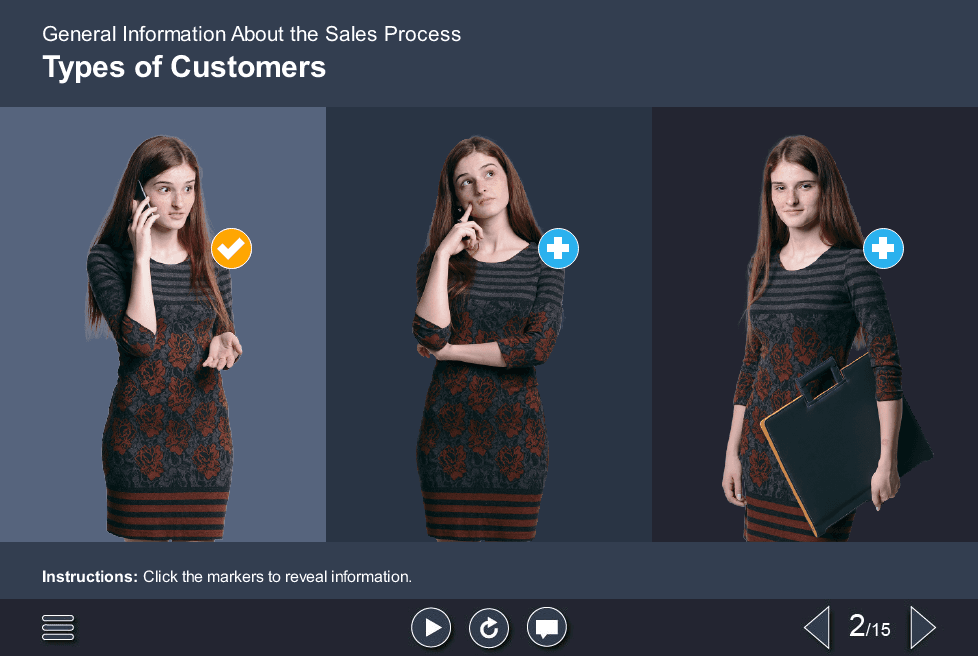The width and height of the screenshot is (978, 656).
Task: Click the outstretched open hand of the left customer
Action: [222, 350]
